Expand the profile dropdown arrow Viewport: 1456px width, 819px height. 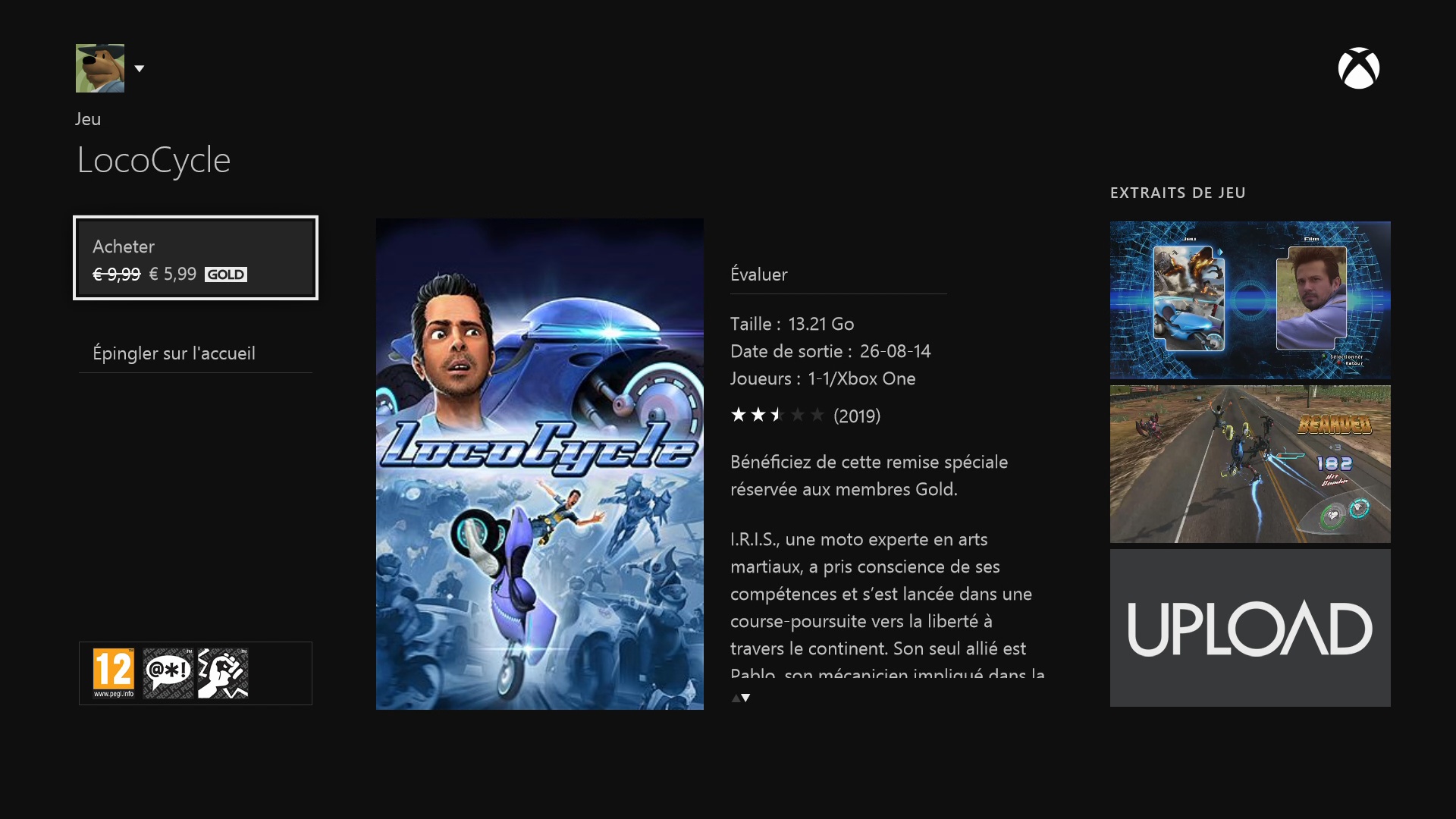pos(140,68)
